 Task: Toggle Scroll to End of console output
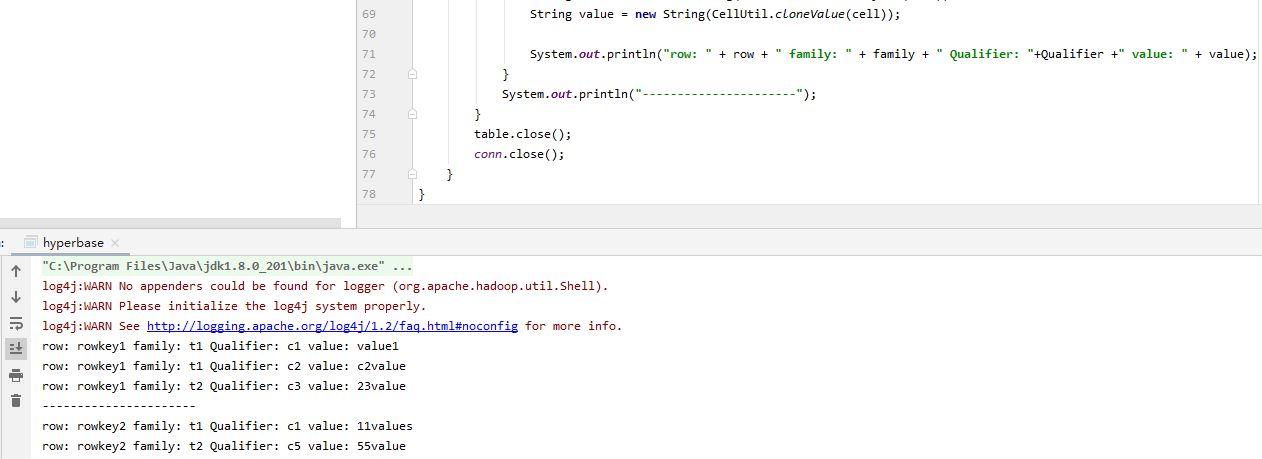click(x=16, y=349)
